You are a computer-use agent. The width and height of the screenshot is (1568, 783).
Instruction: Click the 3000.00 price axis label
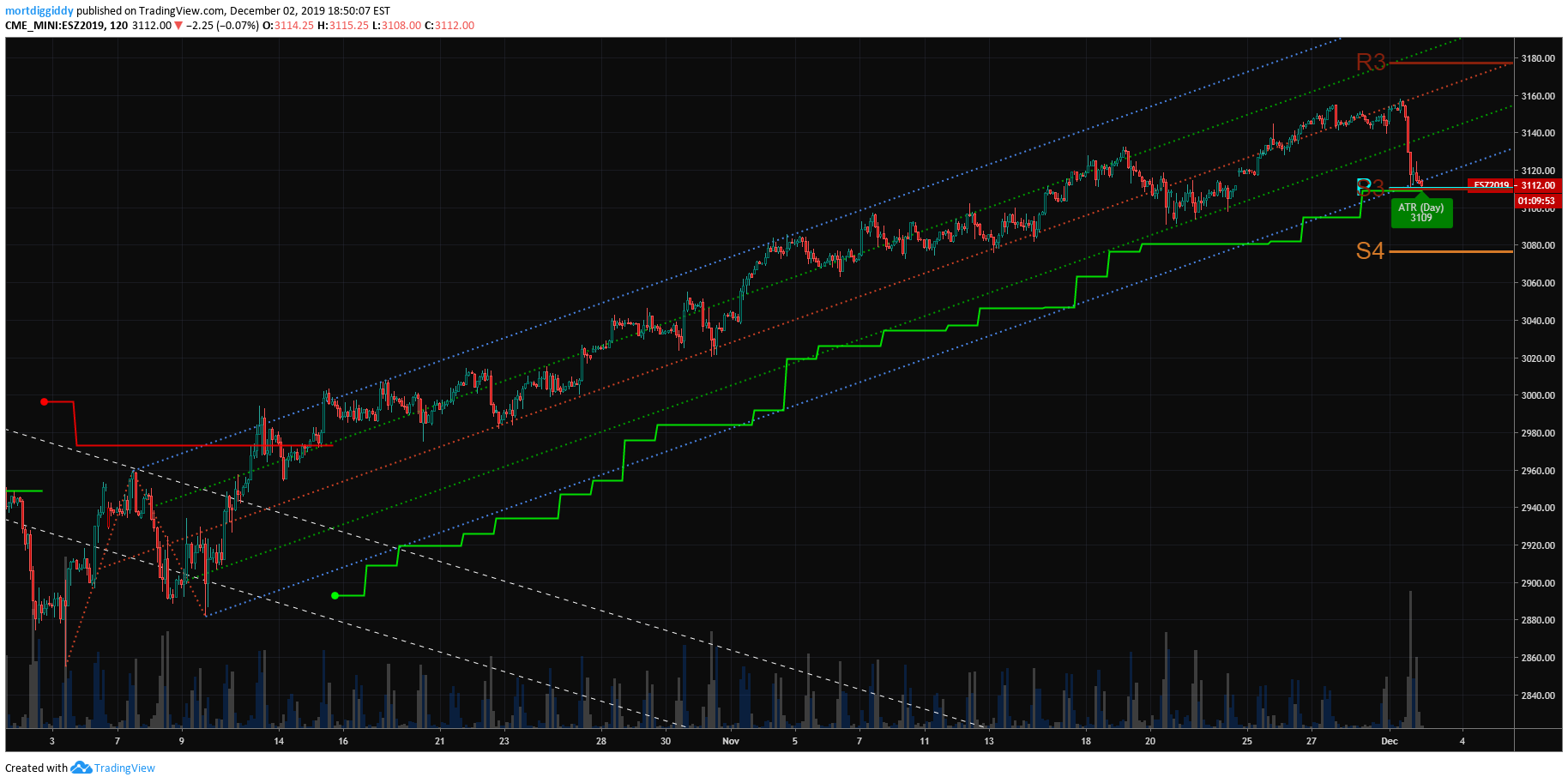point(1538,395)
